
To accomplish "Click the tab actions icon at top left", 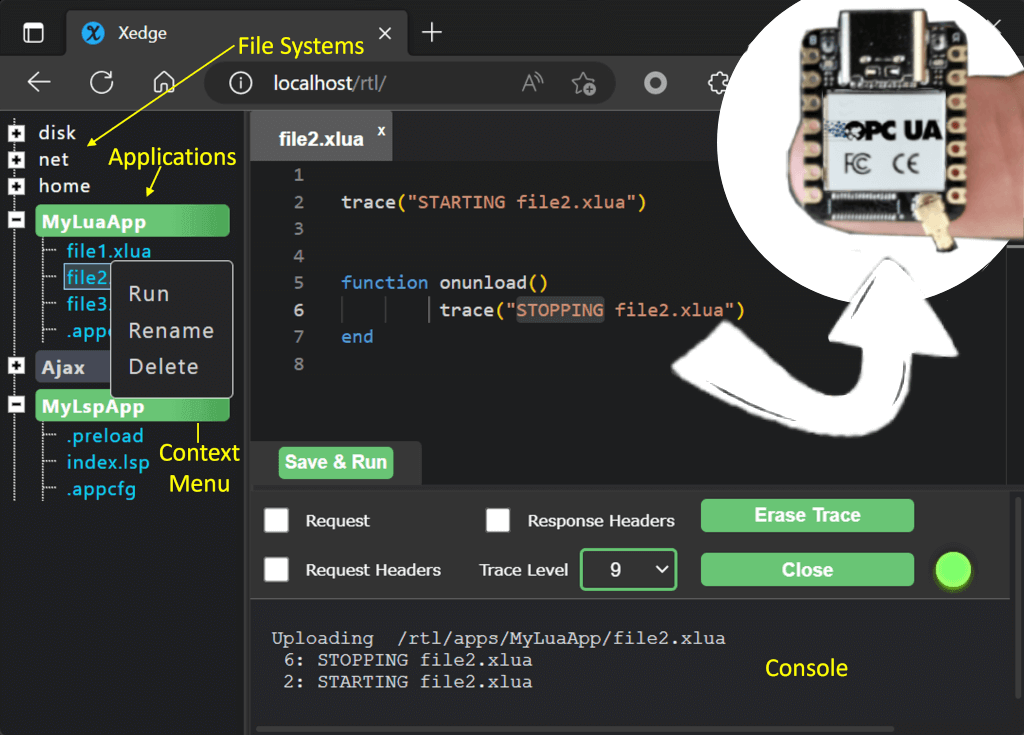I will [x=33, y=32].
